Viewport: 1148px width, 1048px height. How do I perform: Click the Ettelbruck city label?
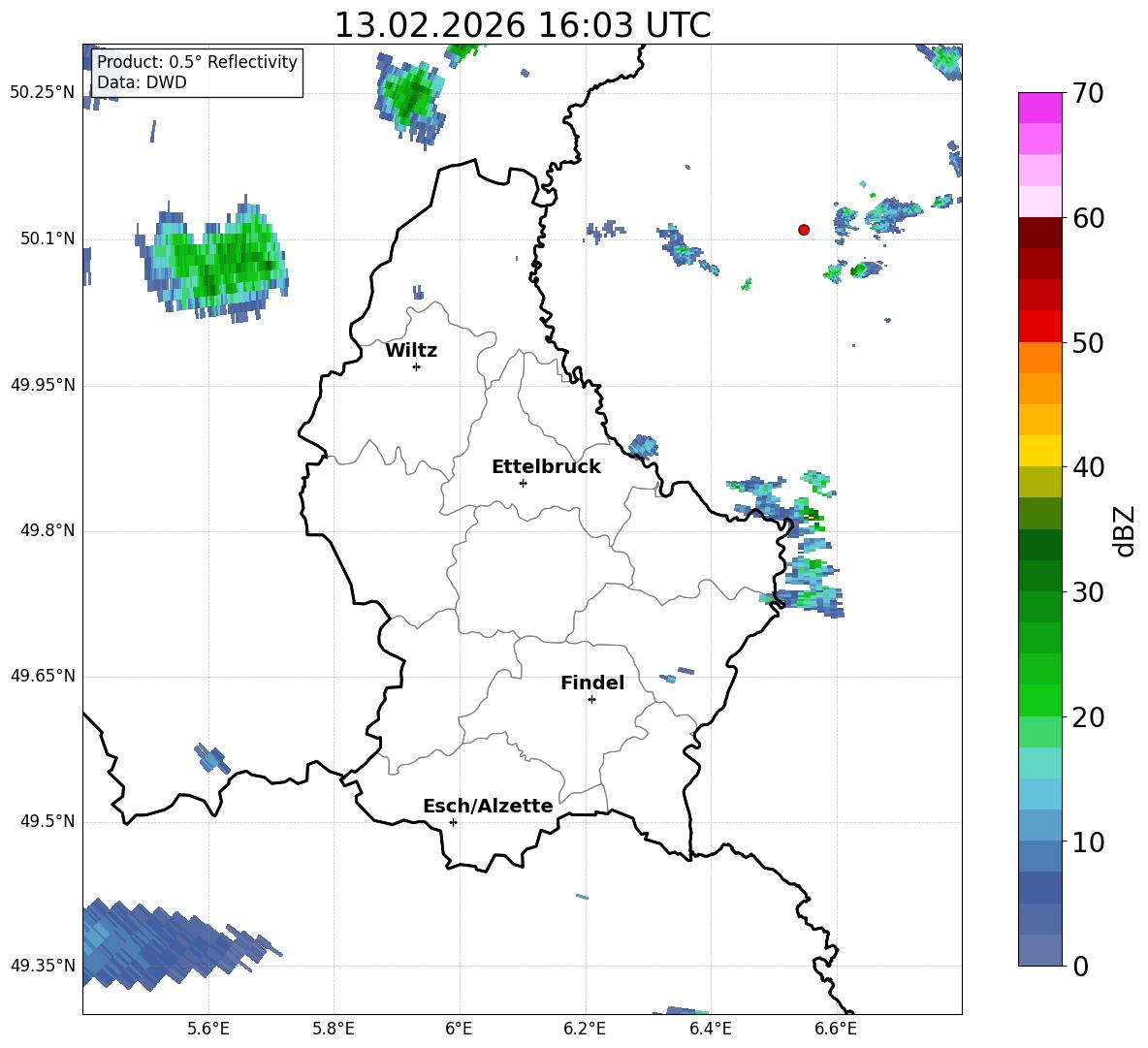(546, 467)
